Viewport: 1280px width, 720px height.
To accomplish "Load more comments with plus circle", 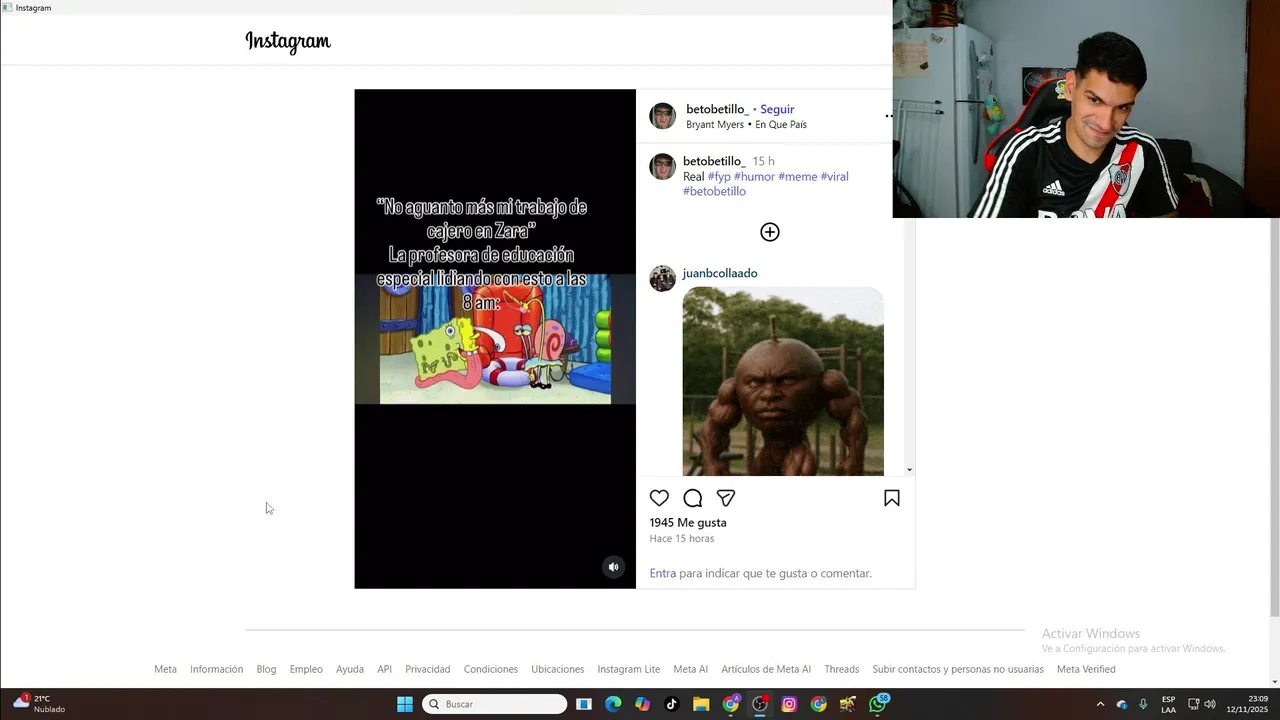I will (770, 232).
